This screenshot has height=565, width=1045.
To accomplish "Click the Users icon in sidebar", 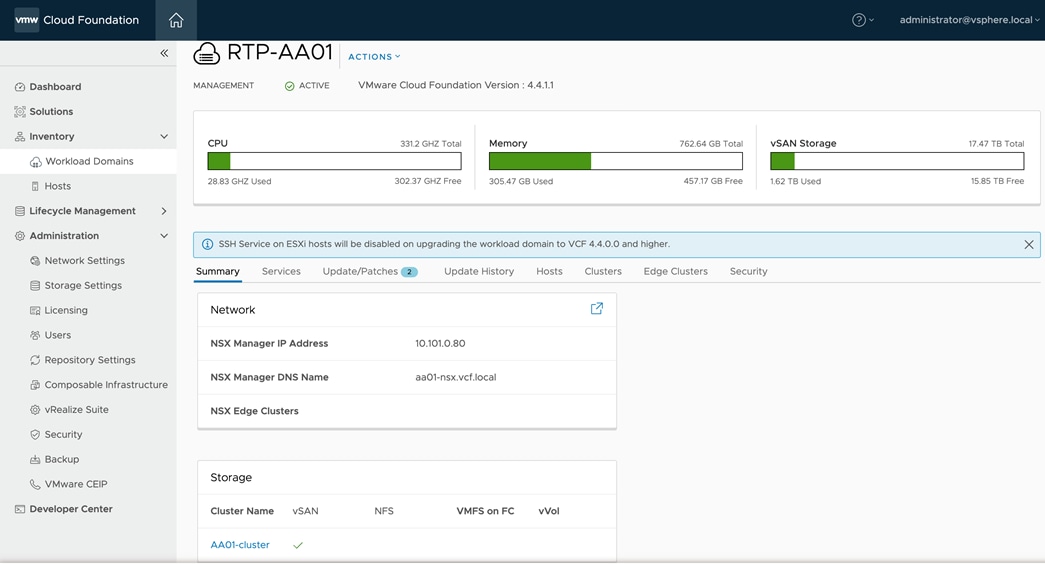I will click(x=35, y=335).
